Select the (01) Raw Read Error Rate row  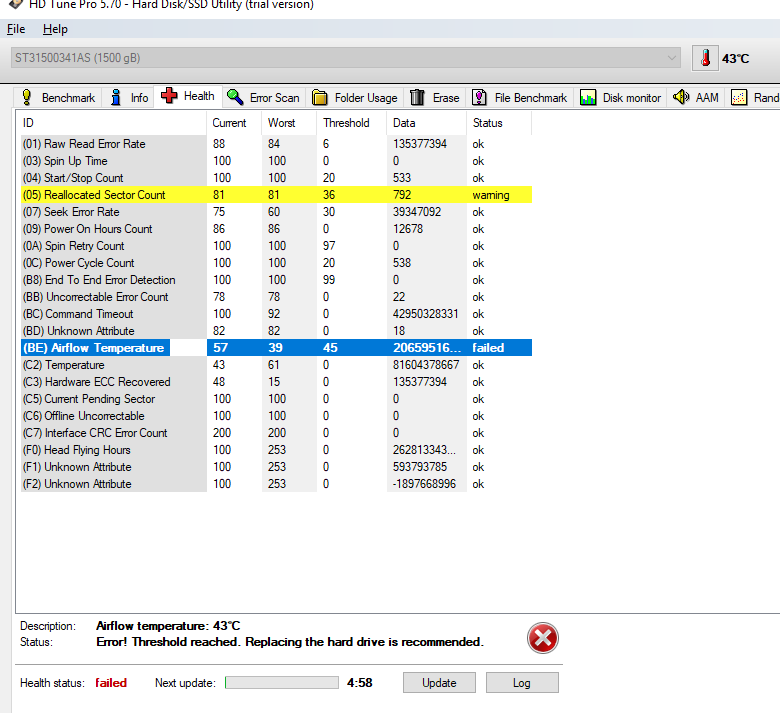tap(277, 144)
